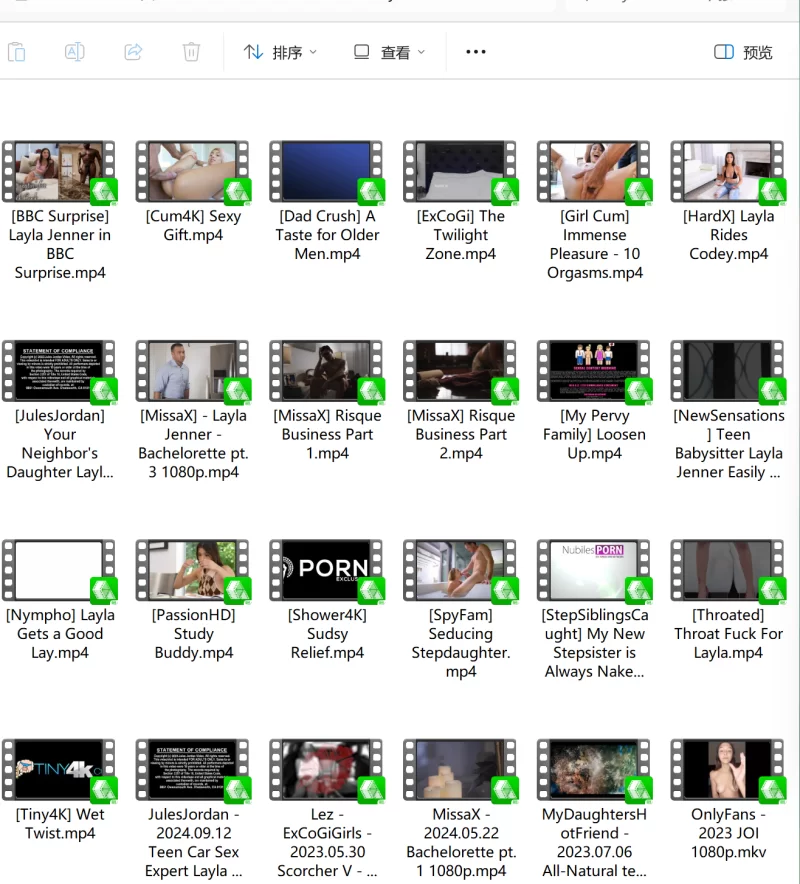Select the [HardX] Layla Rides Codey.mp4 thumbnail
Viewport: 800px width, 884px height.
(728, 172)
